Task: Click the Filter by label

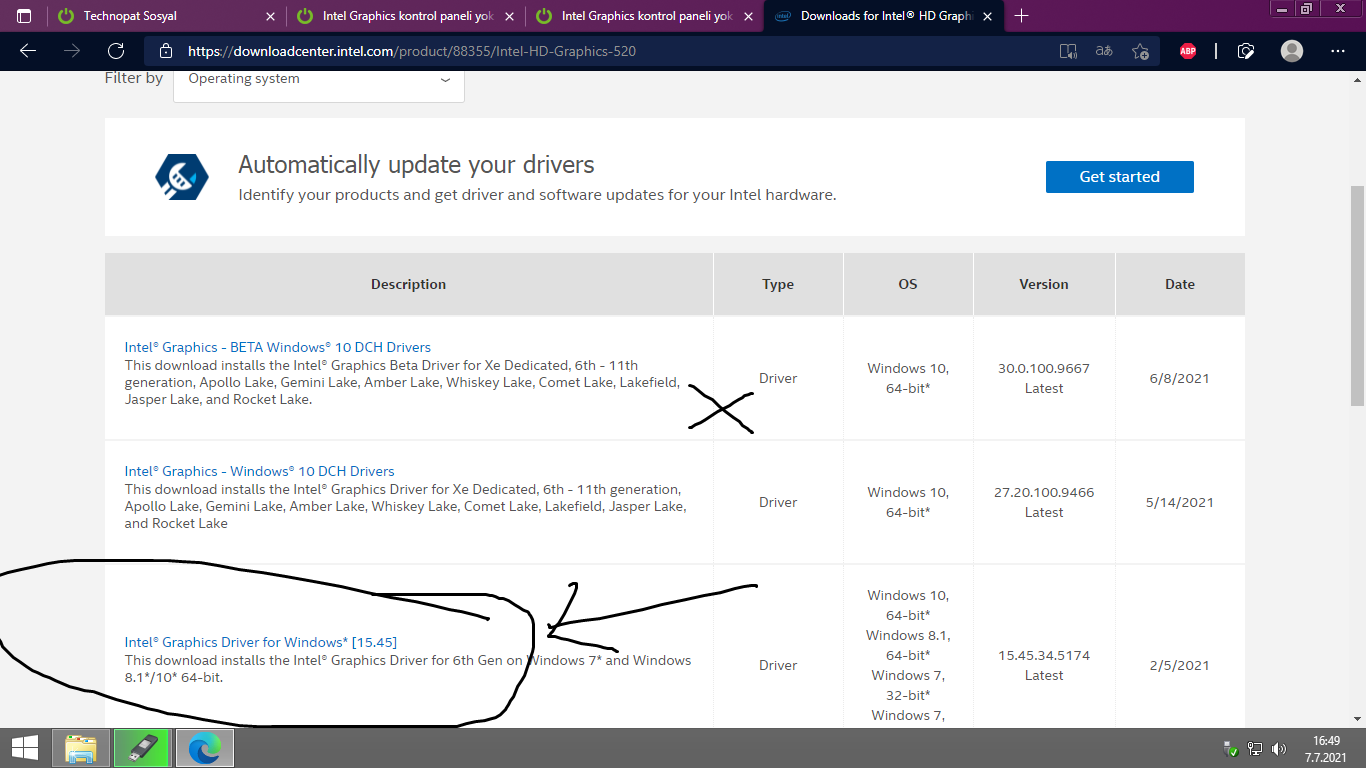Action: pyautogui.click(x=134, y=78)
